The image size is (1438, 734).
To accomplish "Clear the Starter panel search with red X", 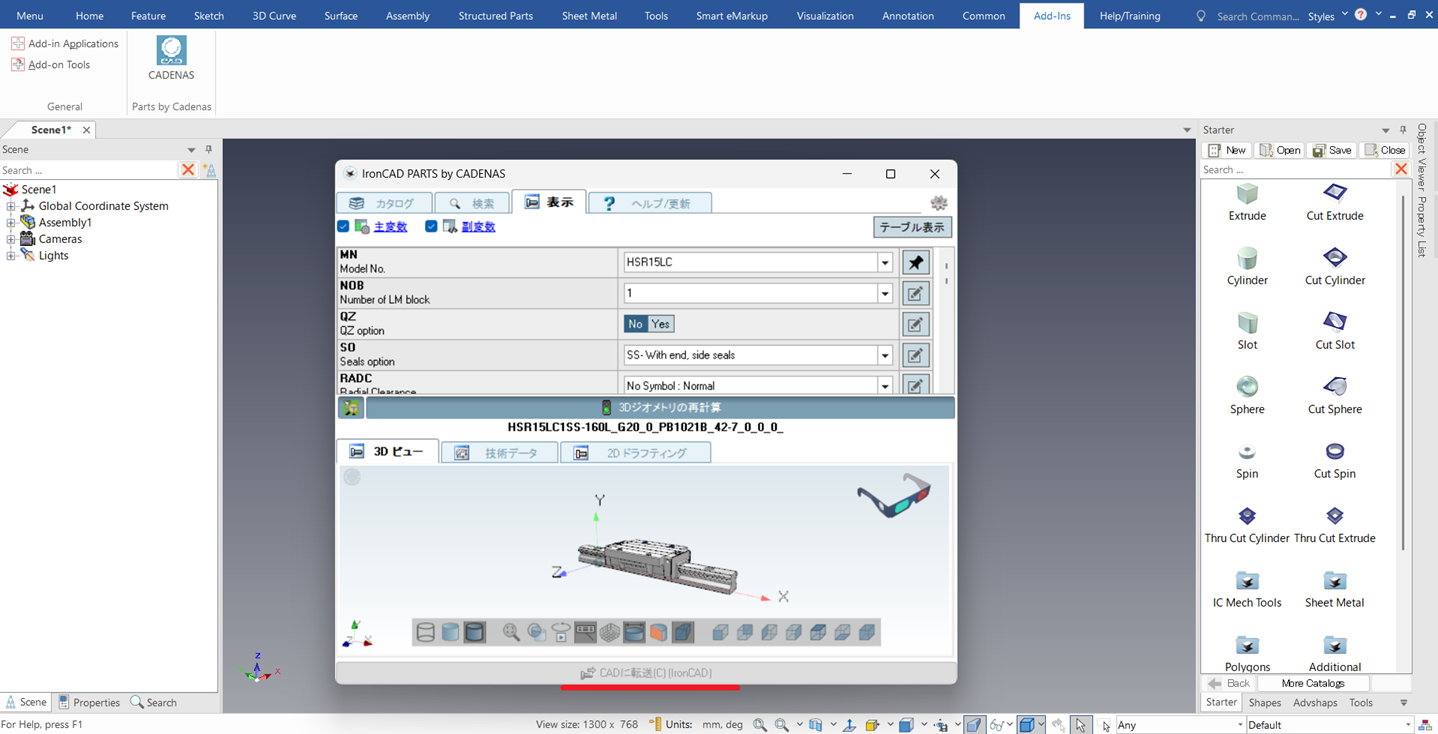I will pyautogui.click(x=1401, y=170).
